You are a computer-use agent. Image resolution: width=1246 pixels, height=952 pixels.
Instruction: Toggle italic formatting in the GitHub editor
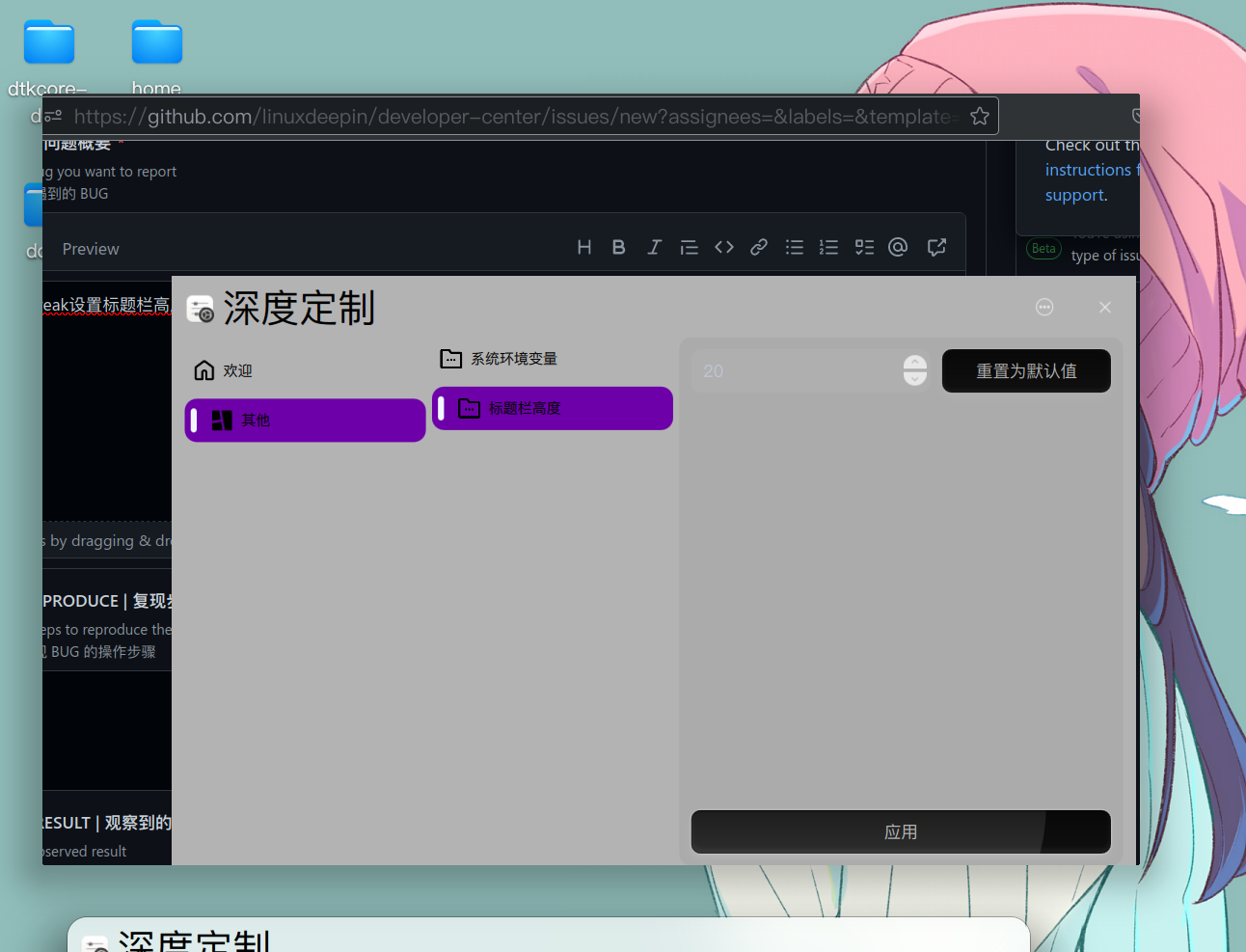click(654, 247)
